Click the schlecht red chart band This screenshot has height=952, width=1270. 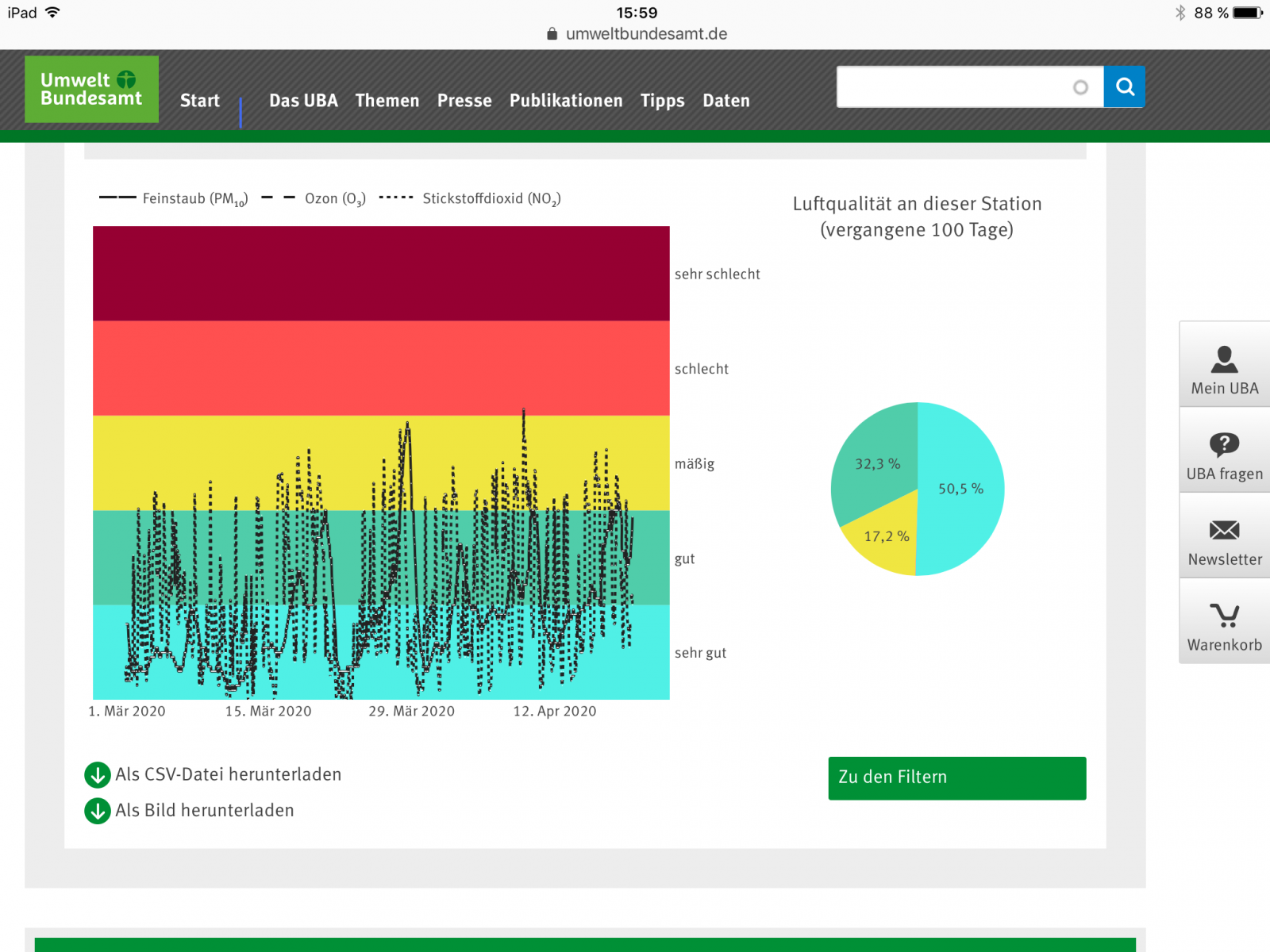(381, 368)
